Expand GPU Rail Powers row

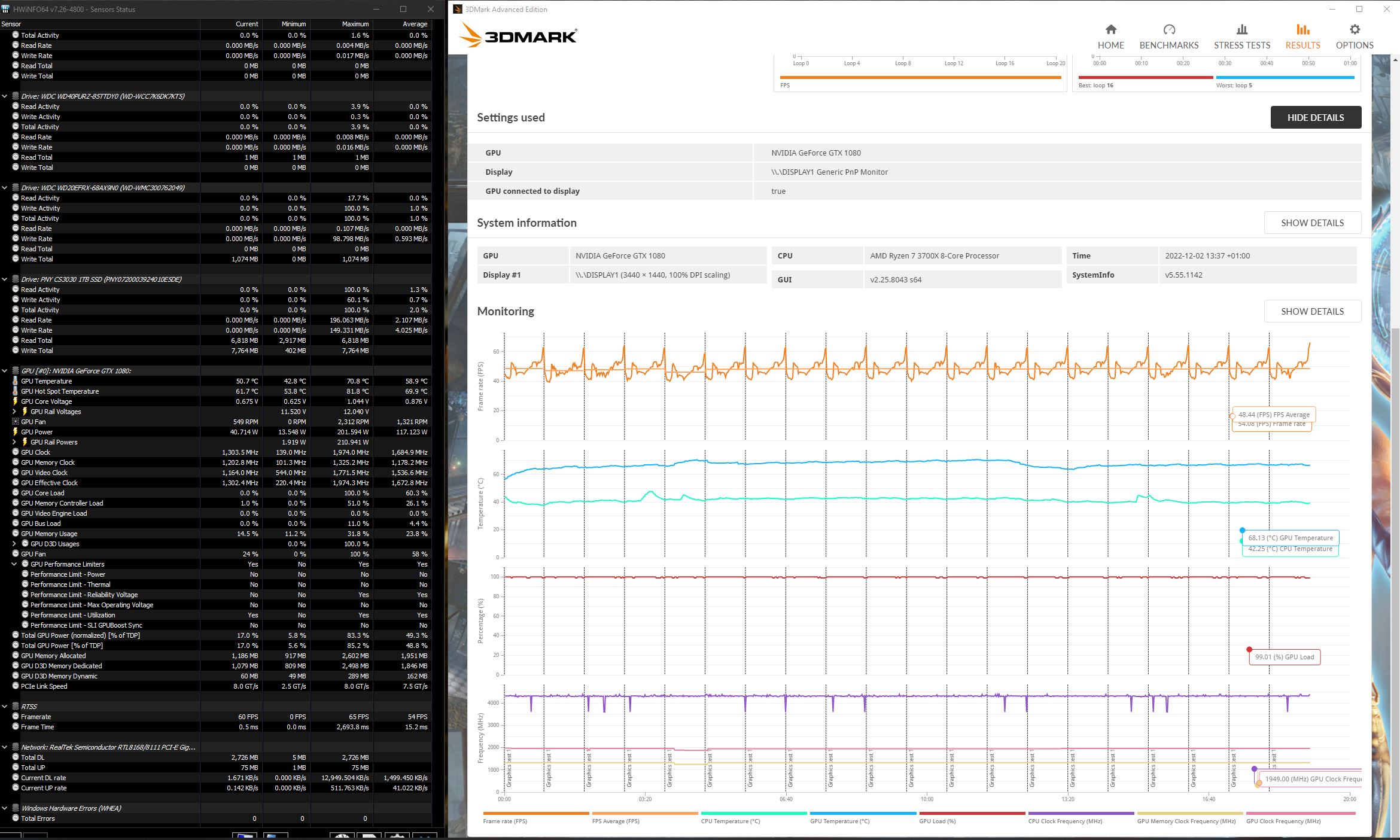point(14,442)
